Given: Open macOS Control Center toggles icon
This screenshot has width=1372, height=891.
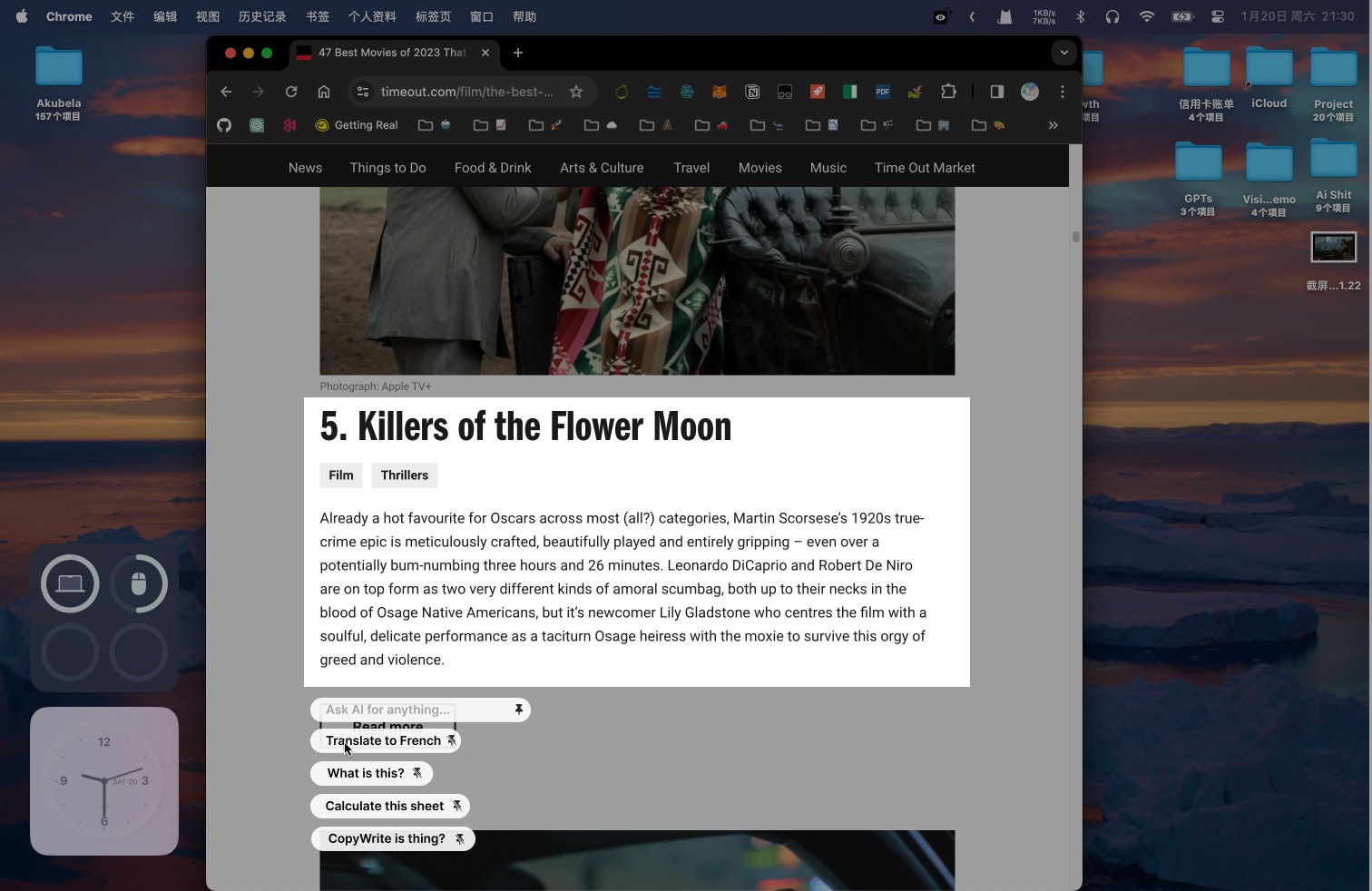Looking at the screenshot, I should [1218, 16].
